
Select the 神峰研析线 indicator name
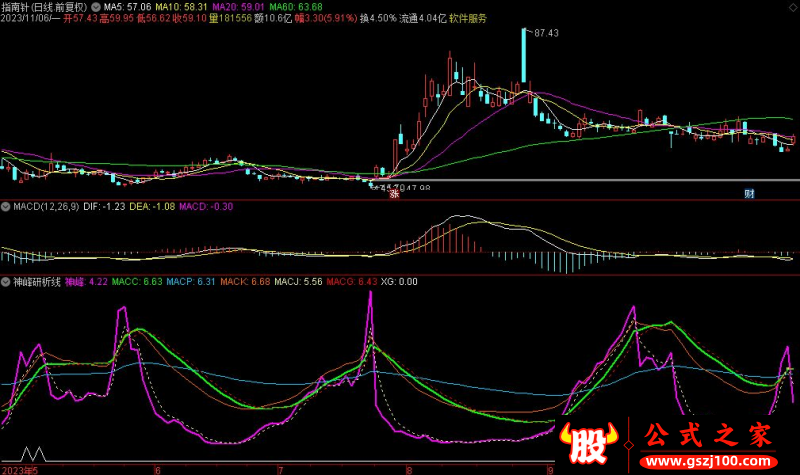tap(37, 282)
